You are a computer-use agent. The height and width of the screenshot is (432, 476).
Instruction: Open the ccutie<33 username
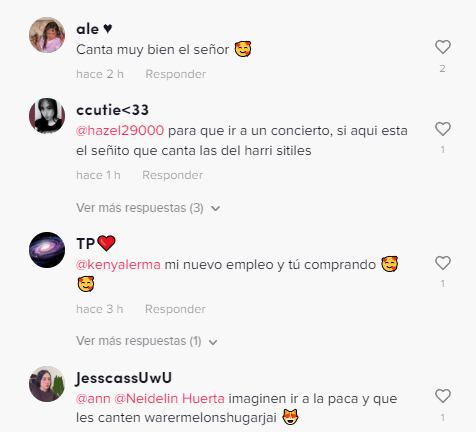point(112,110)
